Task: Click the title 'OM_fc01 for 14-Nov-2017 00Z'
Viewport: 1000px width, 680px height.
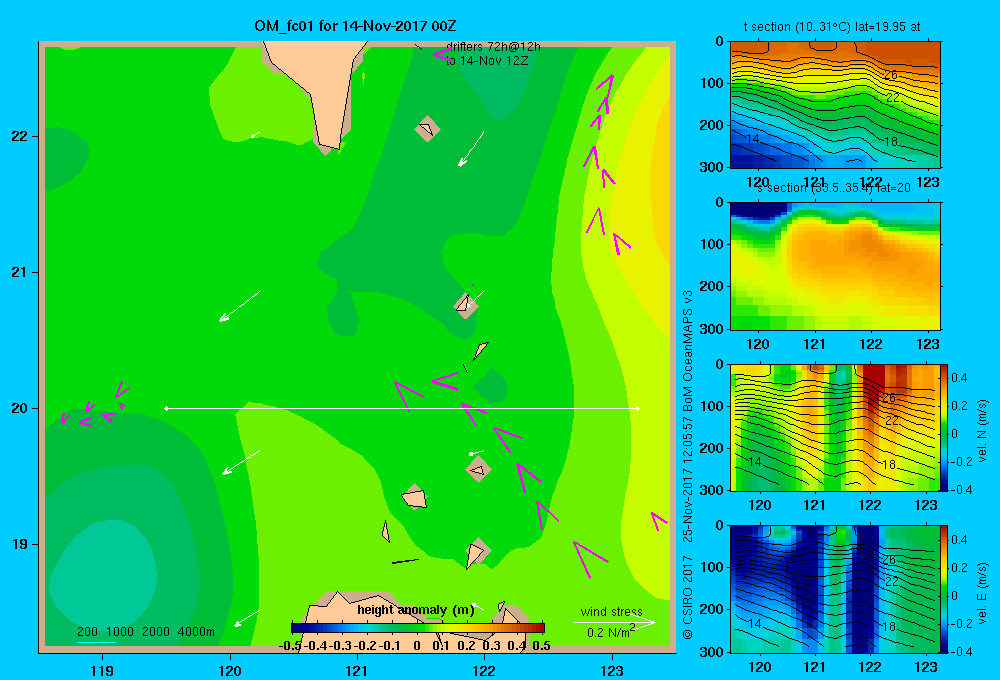Action: (355, 26)
